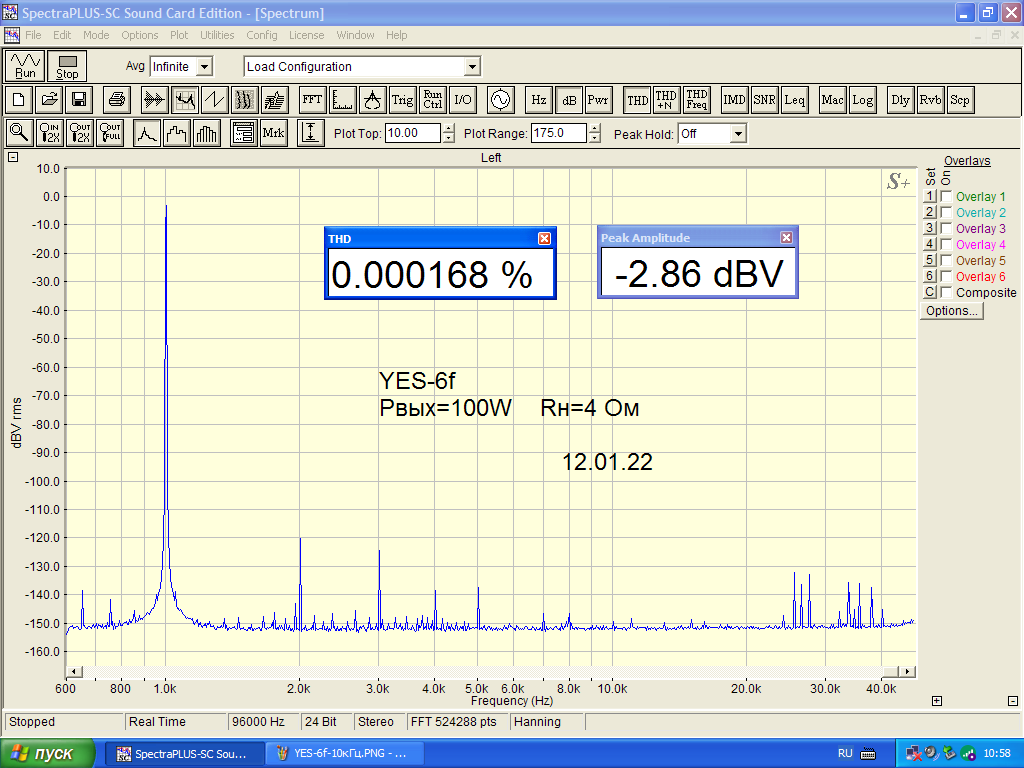Open file using the folder icon
The width and height of the screenshot is (1024, 768).
click(49, 100)
